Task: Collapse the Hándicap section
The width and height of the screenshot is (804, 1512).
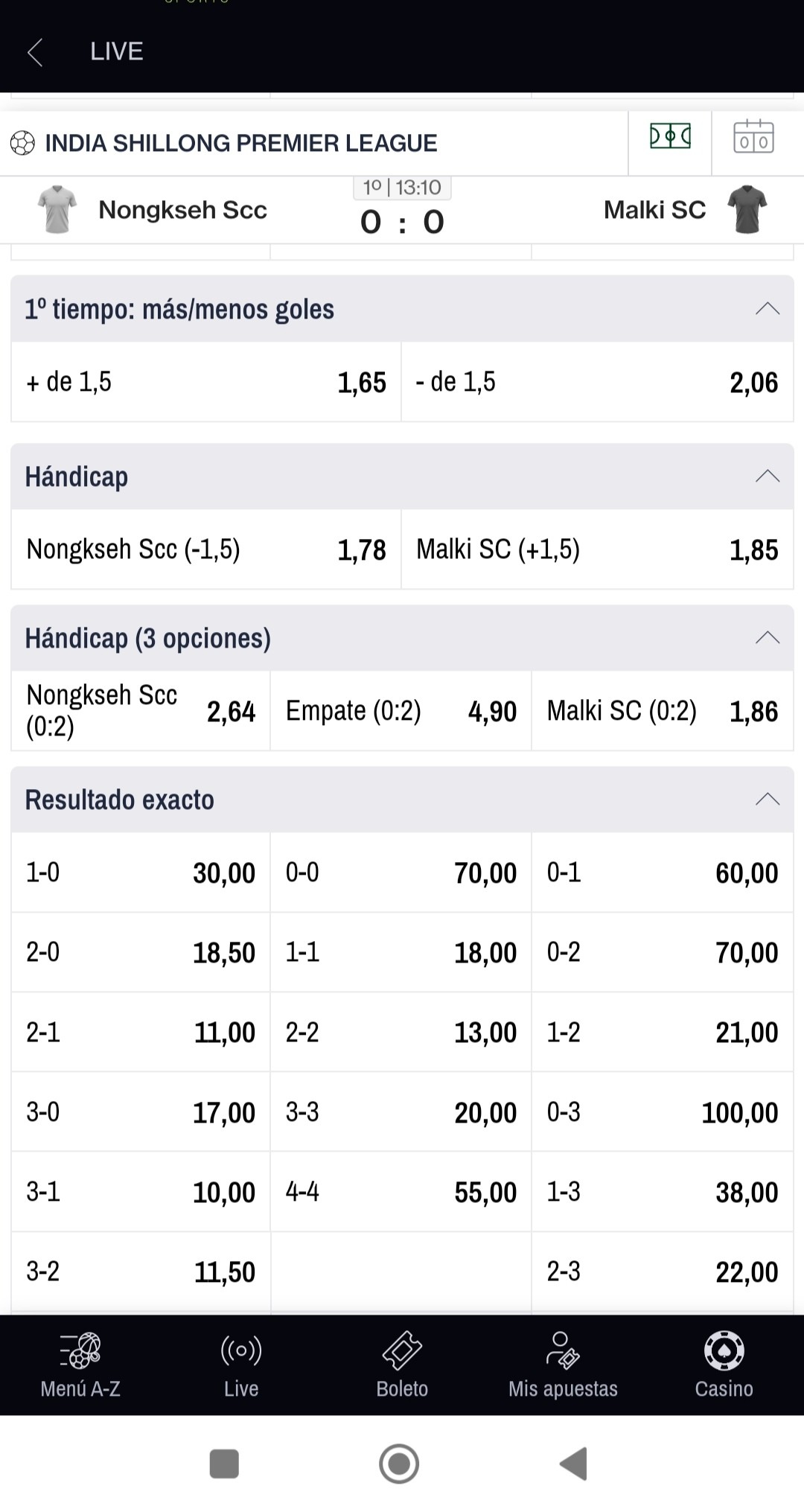Action: [x=768, y=476]
